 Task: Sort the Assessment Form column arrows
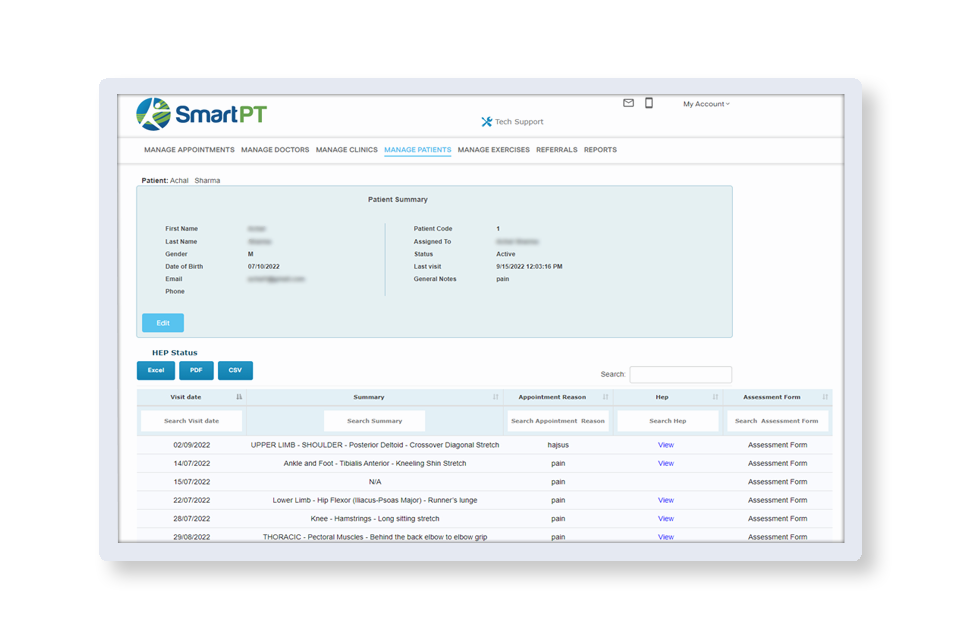825,397
